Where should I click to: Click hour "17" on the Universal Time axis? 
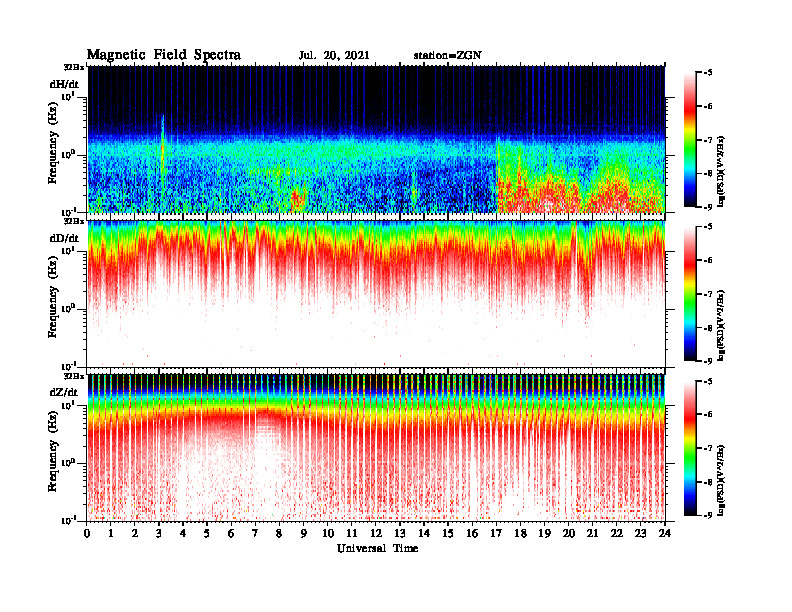tap(497, 533)
